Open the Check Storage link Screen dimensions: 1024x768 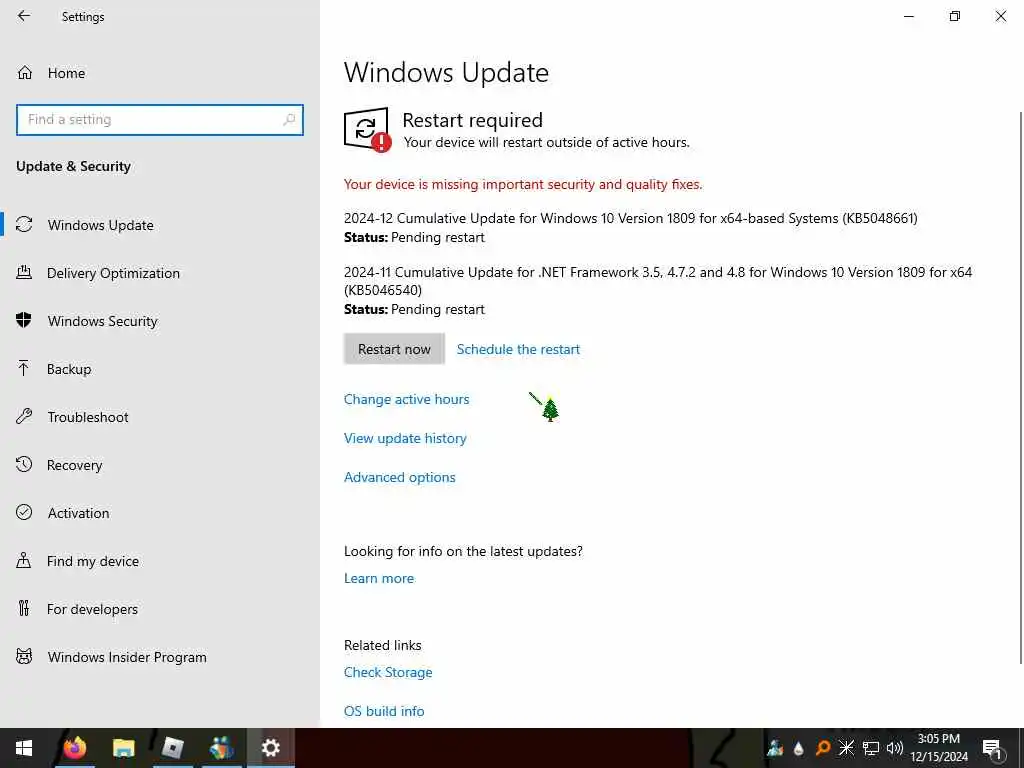[x=388, y=673]
